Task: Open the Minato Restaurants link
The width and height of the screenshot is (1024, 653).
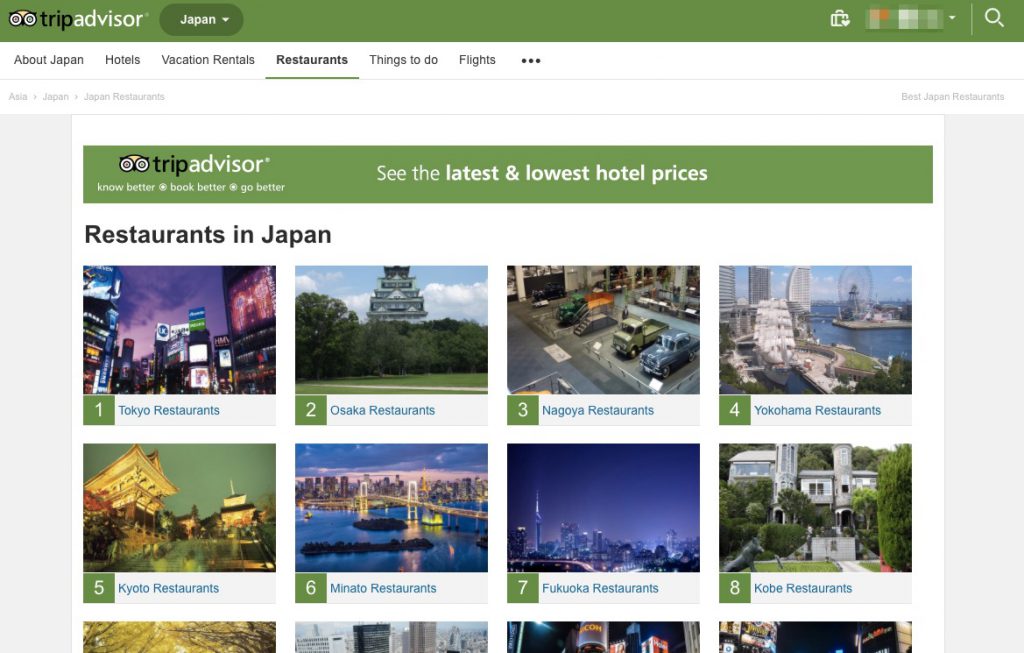Action: [383, 588]
